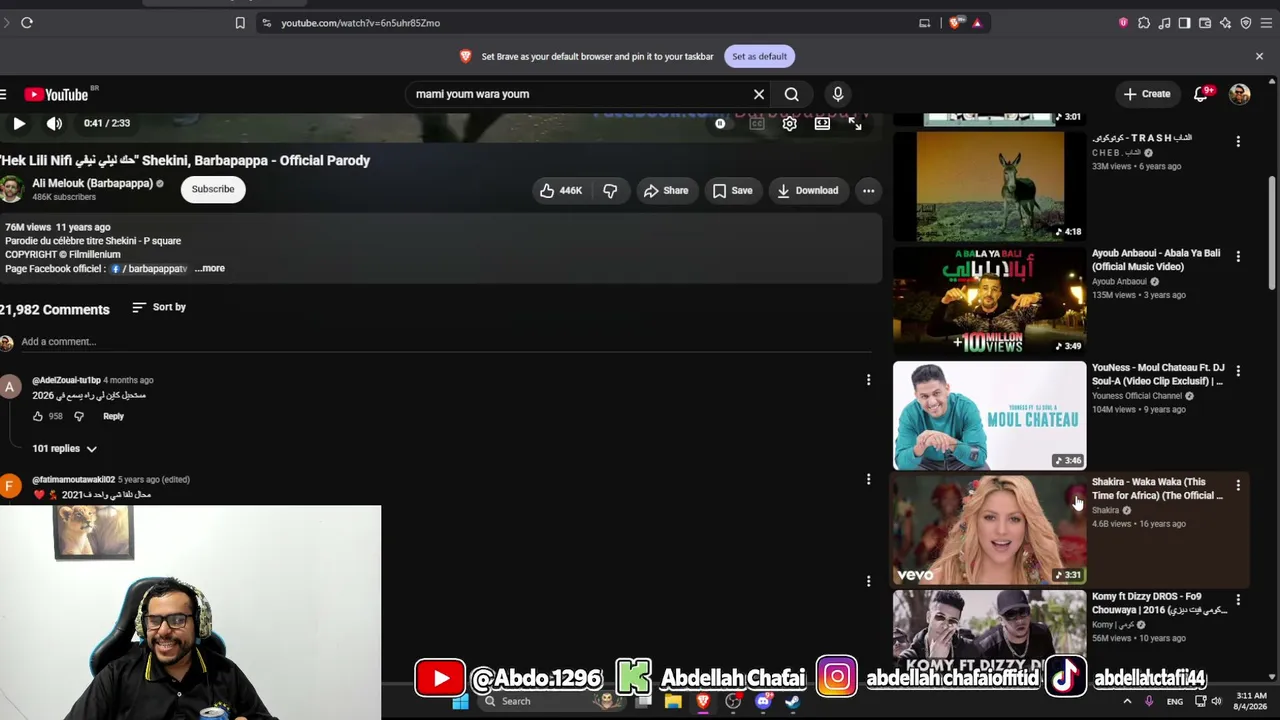Toggle subtitles with the CC button
The height and width of the screenshot is (720, 1280).
pos(757,124)
